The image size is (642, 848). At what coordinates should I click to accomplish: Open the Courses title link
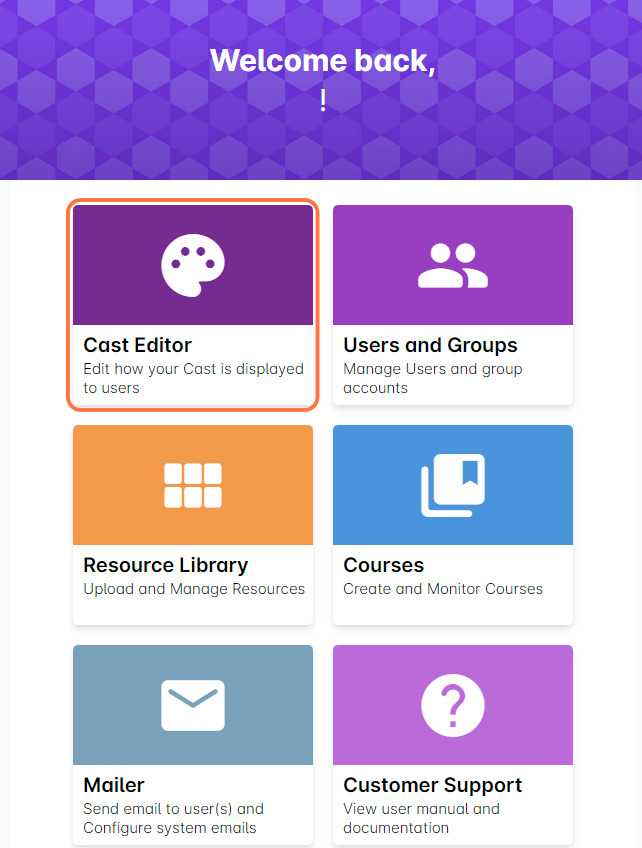tap(383, 565)
